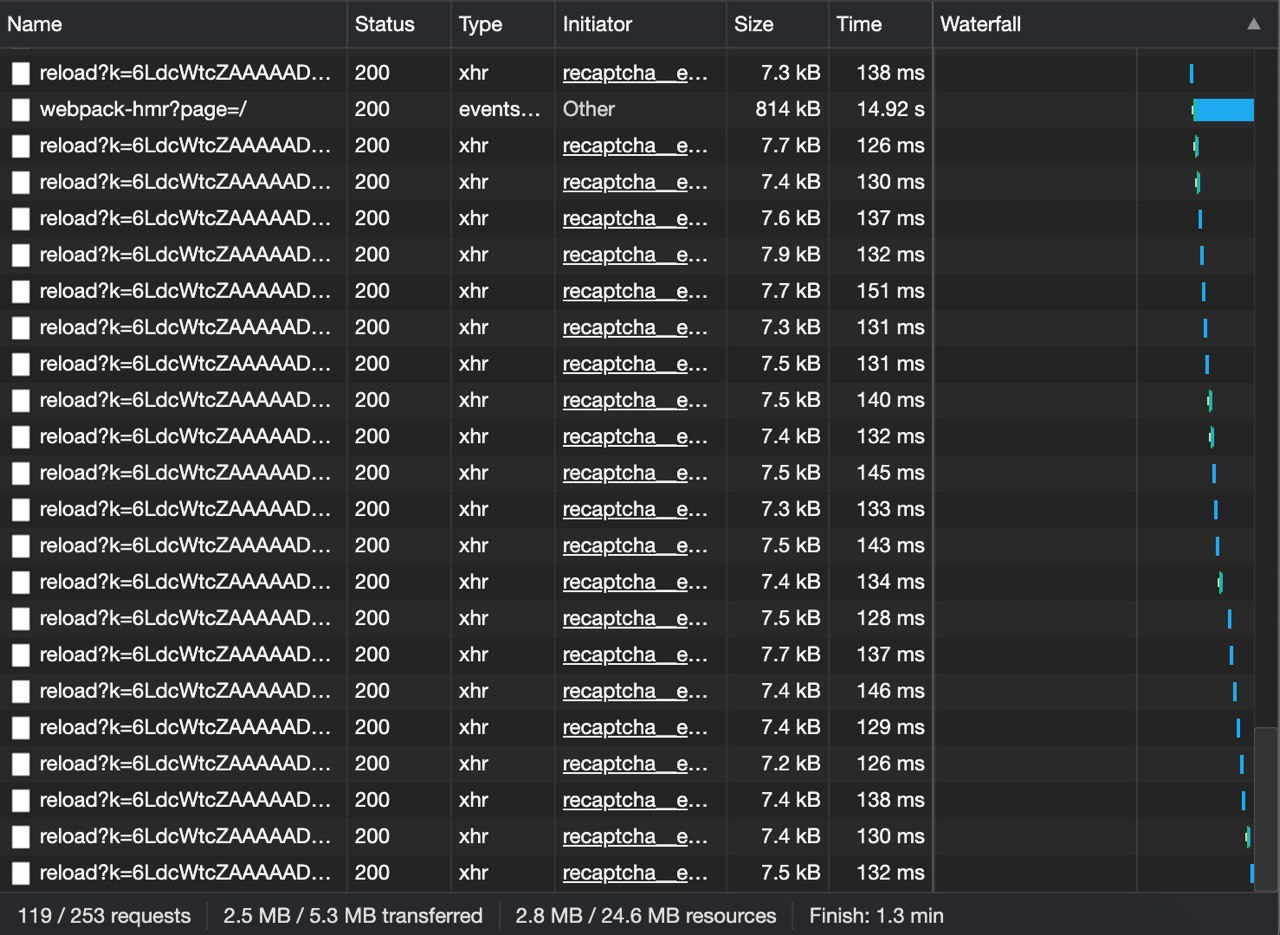Click the 129 ms time cell
The height and width of the screenshot is (935, 1280).
[x=891, y=727]
